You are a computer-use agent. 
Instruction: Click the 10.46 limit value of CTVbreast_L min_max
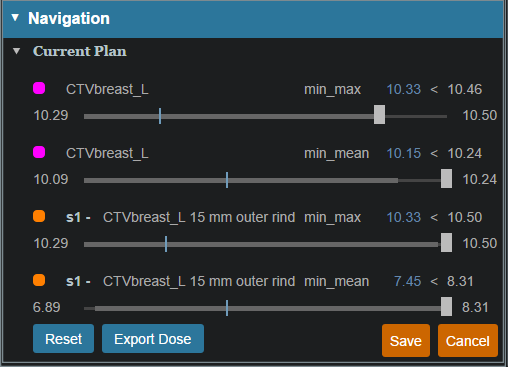tap(465, 89)
